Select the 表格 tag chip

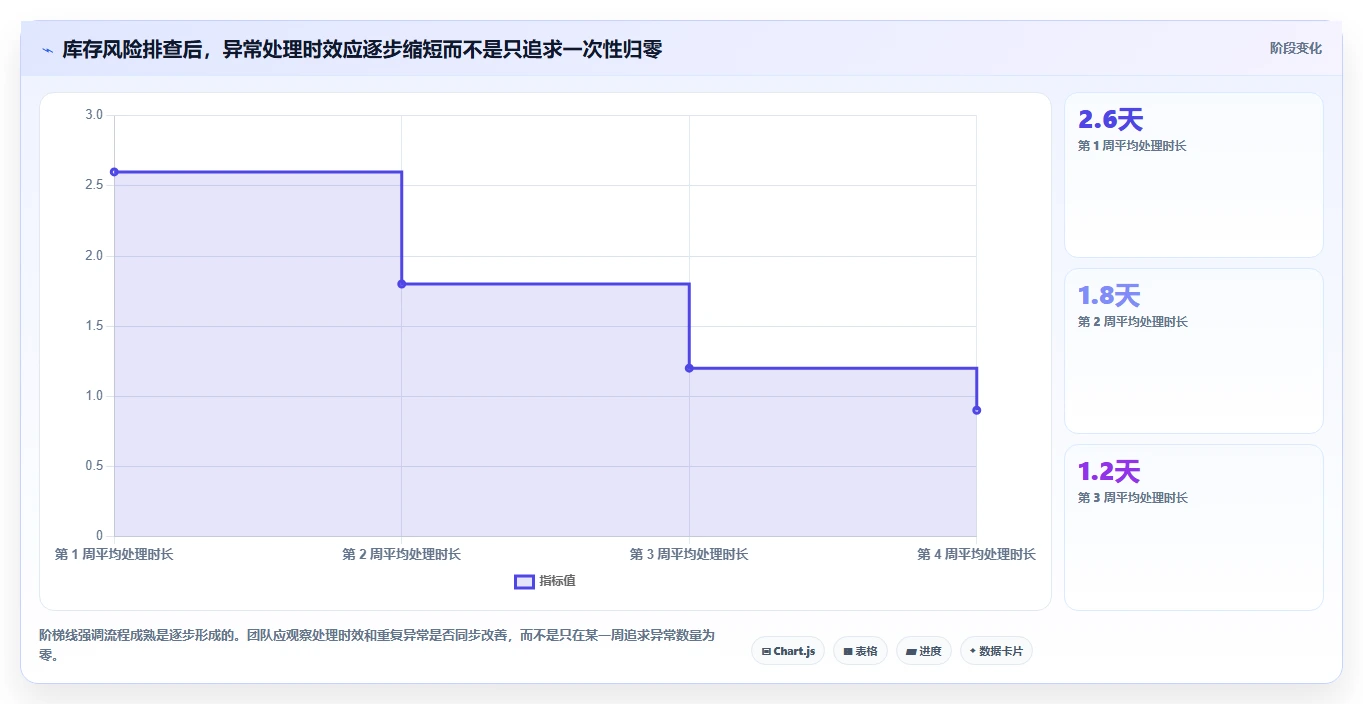point(860,651)
